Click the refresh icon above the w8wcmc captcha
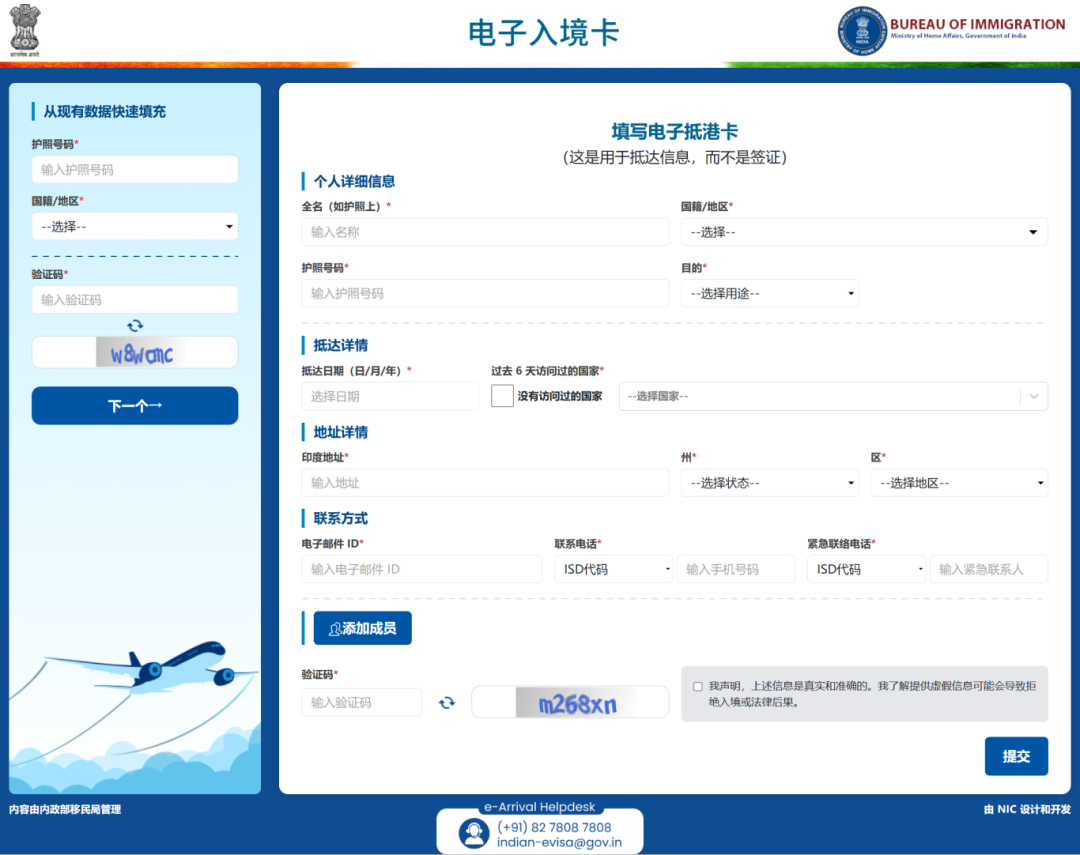This screenshot has height=855, width=1080. tap(135, 325)
